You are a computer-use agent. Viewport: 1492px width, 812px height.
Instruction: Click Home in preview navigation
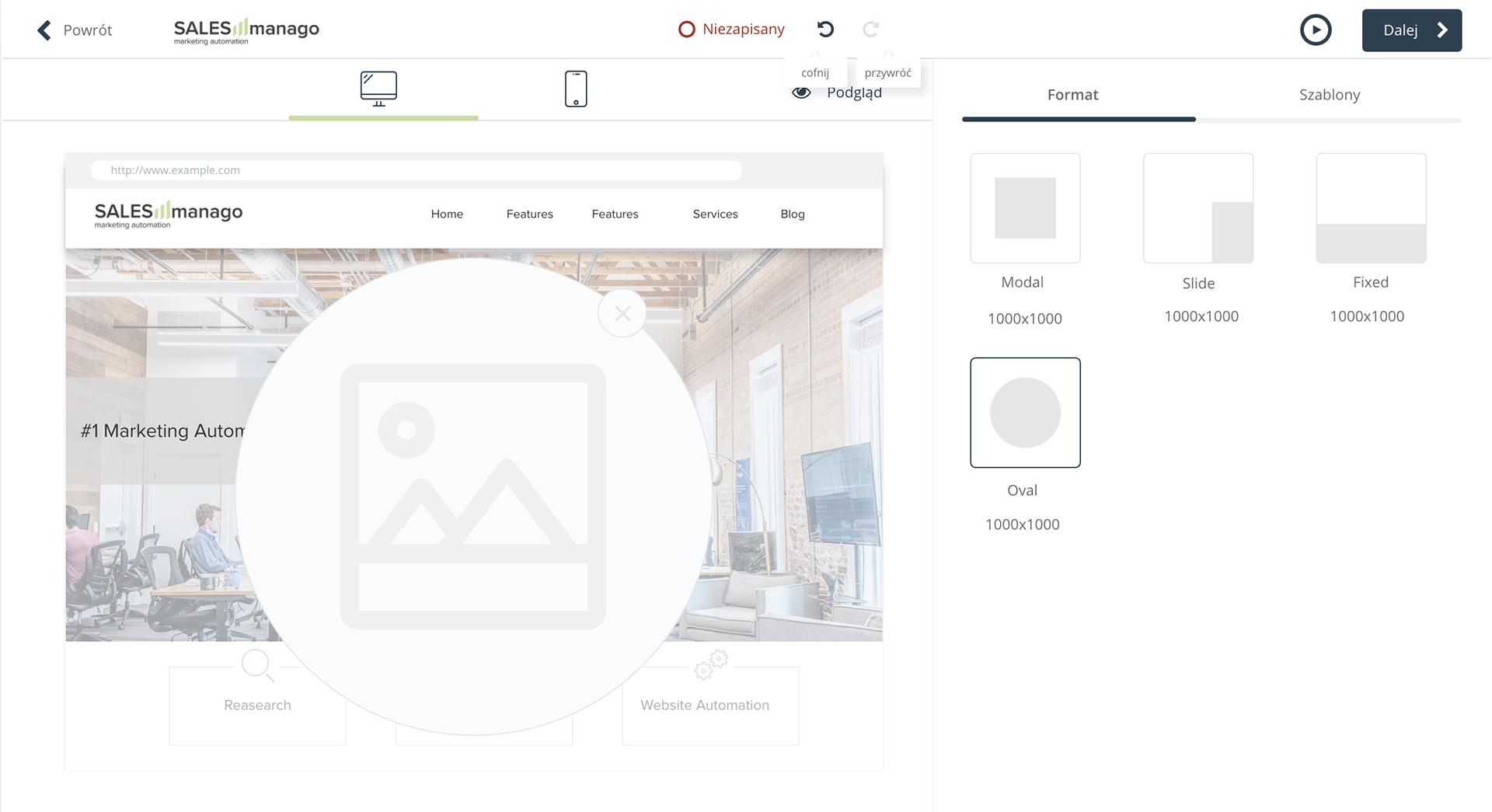click(x=447, y=214)
